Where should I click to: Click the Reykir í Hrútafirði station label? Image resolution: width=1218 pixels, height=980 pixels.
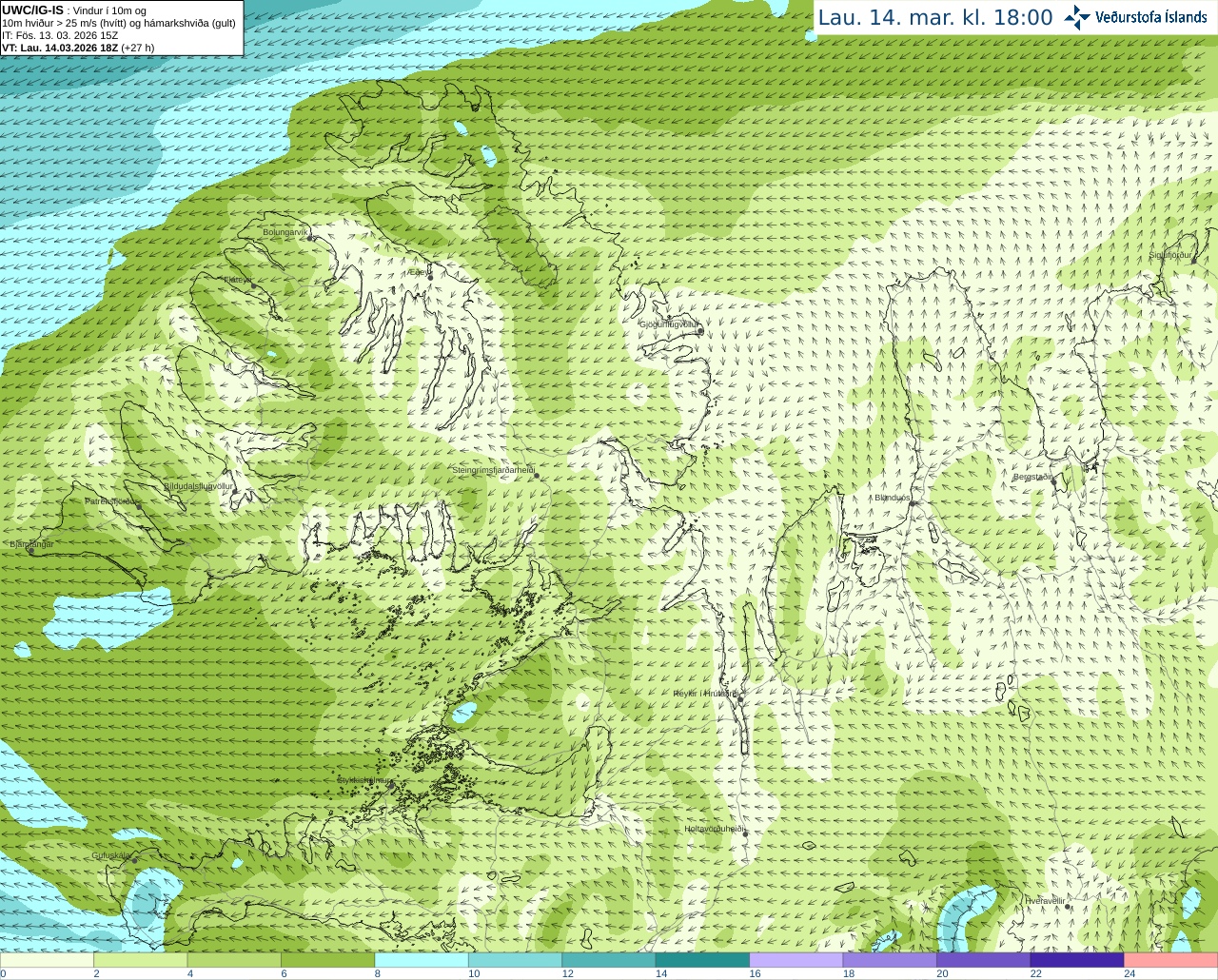tap(705, 694)
